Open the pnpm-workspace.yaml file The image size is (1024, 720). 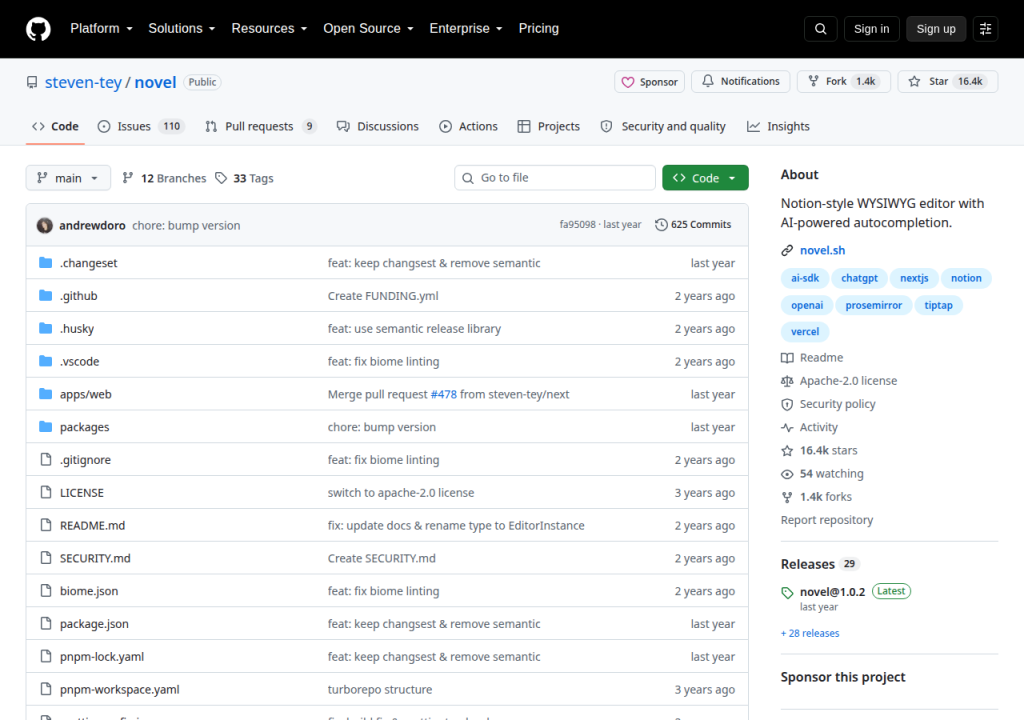[120, 689]
